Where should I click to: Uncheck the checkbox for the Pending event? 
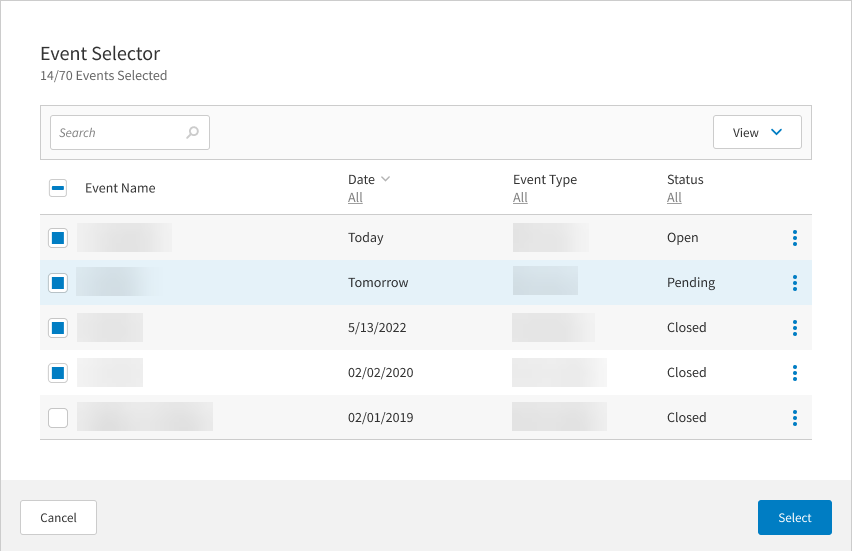58,283
